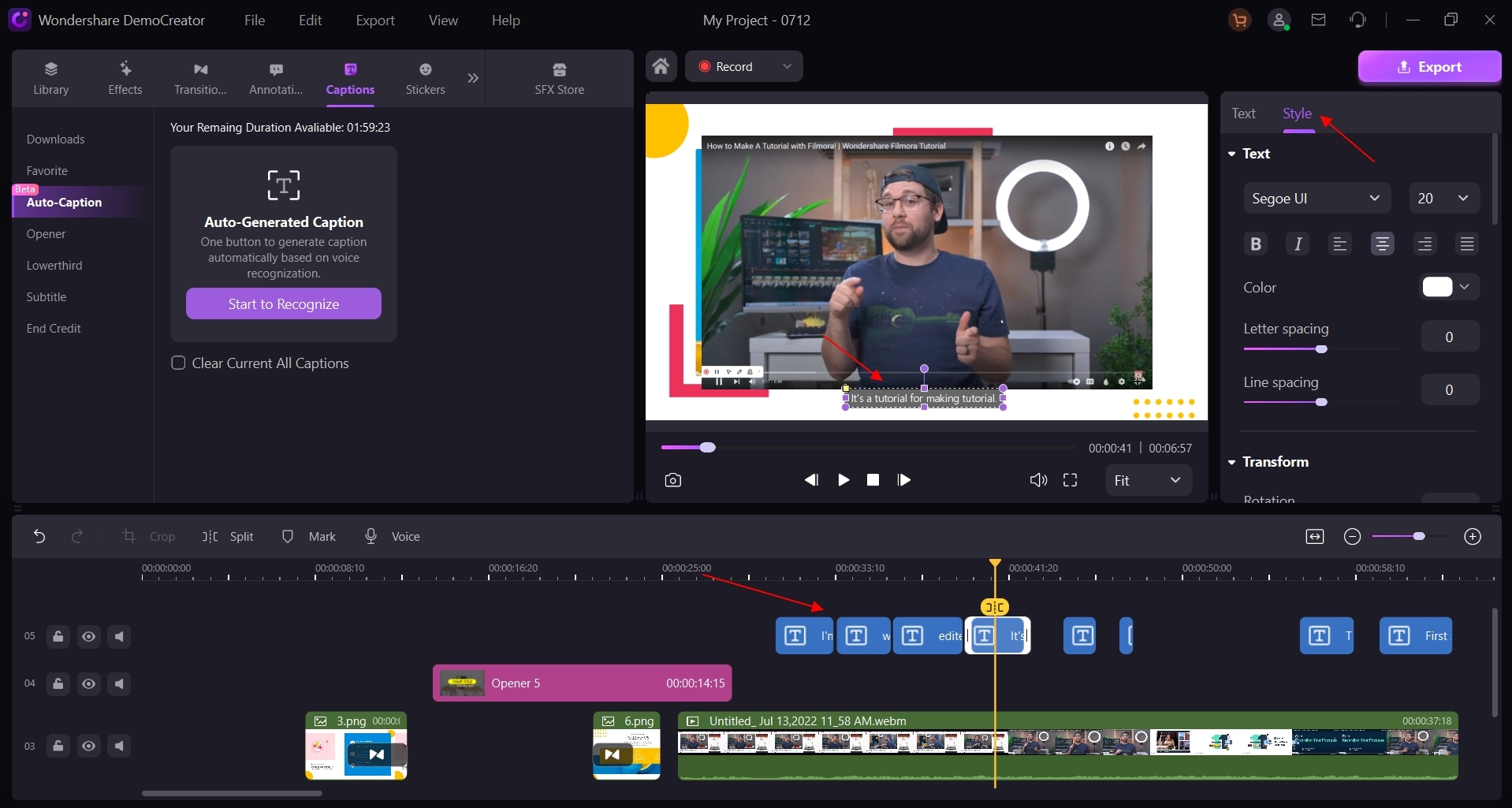1512x808 pixels.
Task: Open the Annotations panel
Action: [276, 78]
